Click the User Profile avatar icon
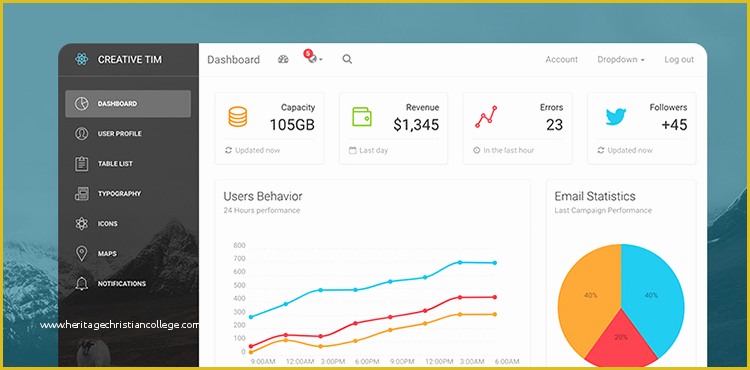The height and width of the screenshot is (370, 750). [82, 134]
